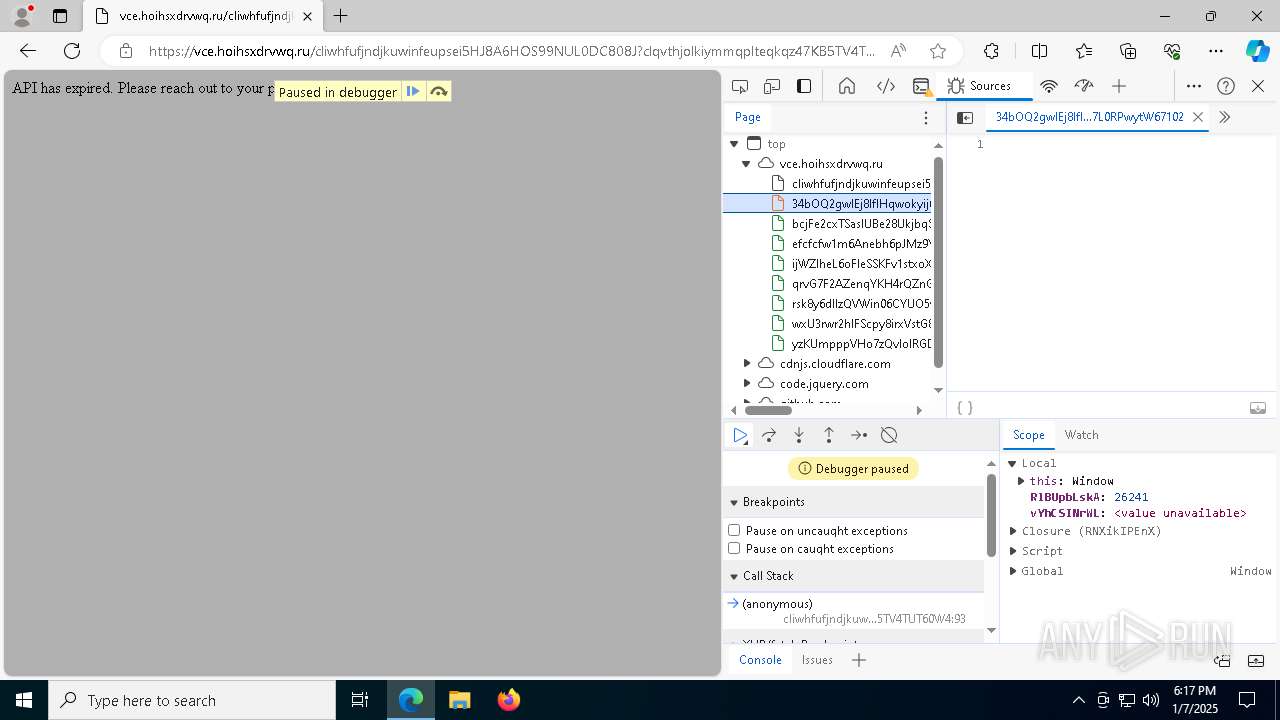Show more open file tabs
This screenshot has height=720, width=1280.
point(1225,117)
